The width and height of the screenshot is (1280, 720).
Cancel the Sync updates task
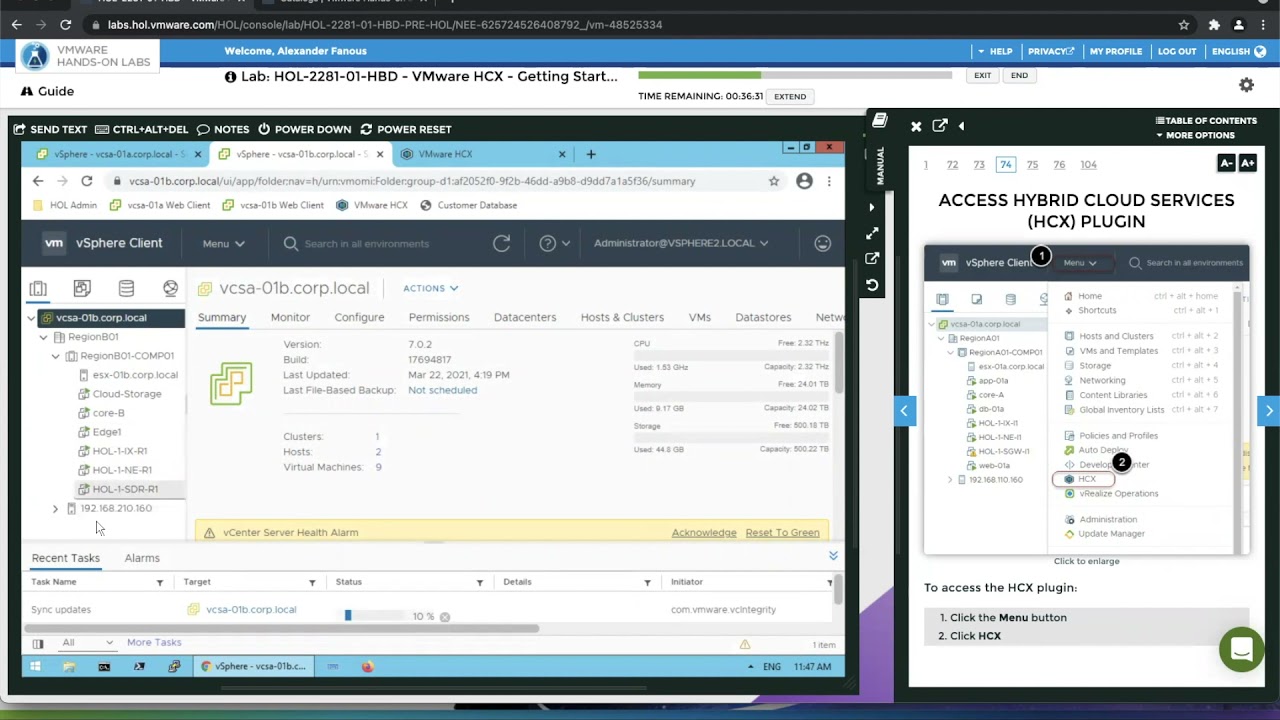pyautogui.click(x=445, y=617)
